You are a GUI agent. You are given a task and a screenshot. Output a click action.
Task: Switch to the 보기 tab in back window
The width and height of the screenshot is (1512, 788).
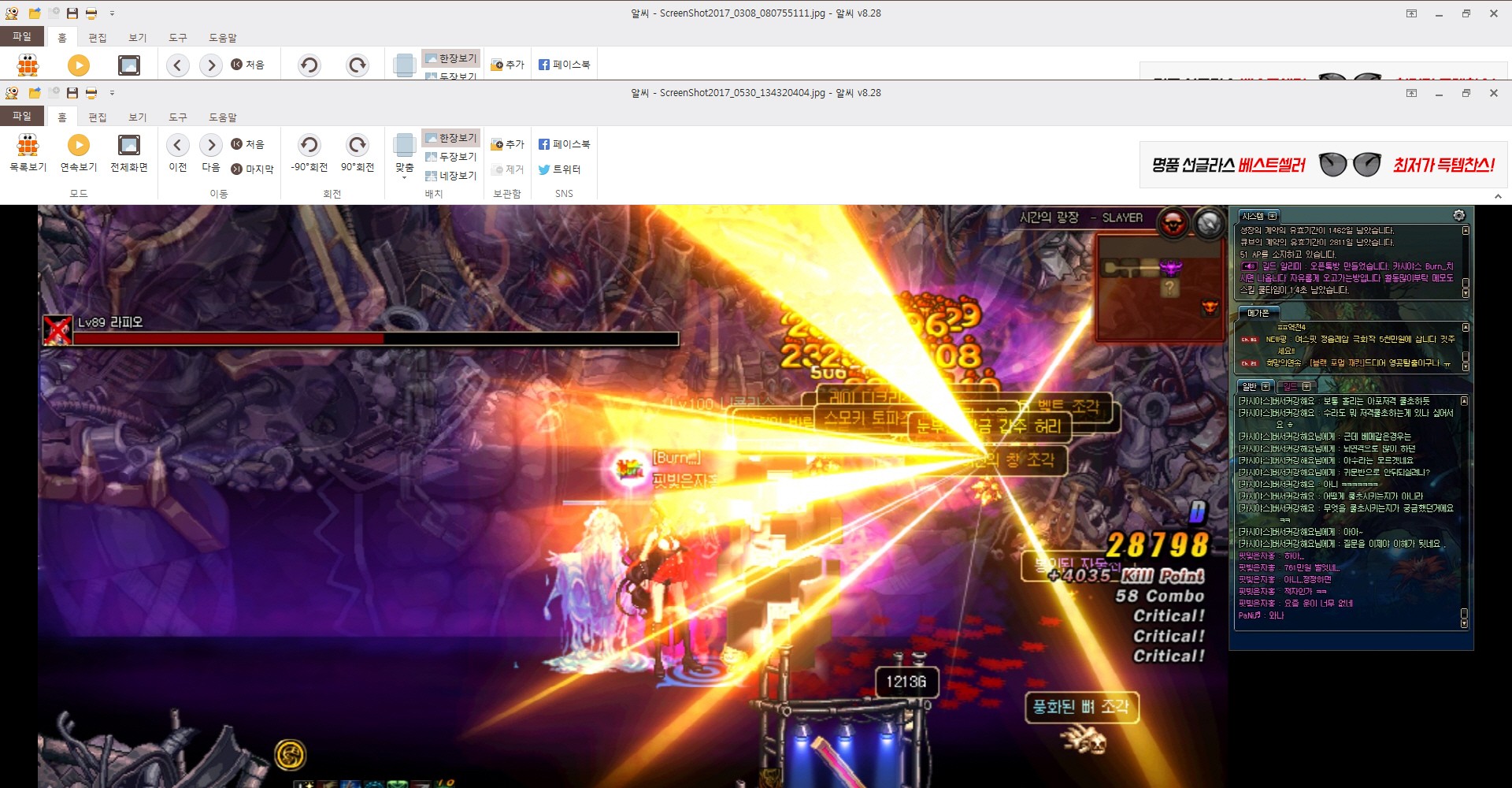[138, 37]
